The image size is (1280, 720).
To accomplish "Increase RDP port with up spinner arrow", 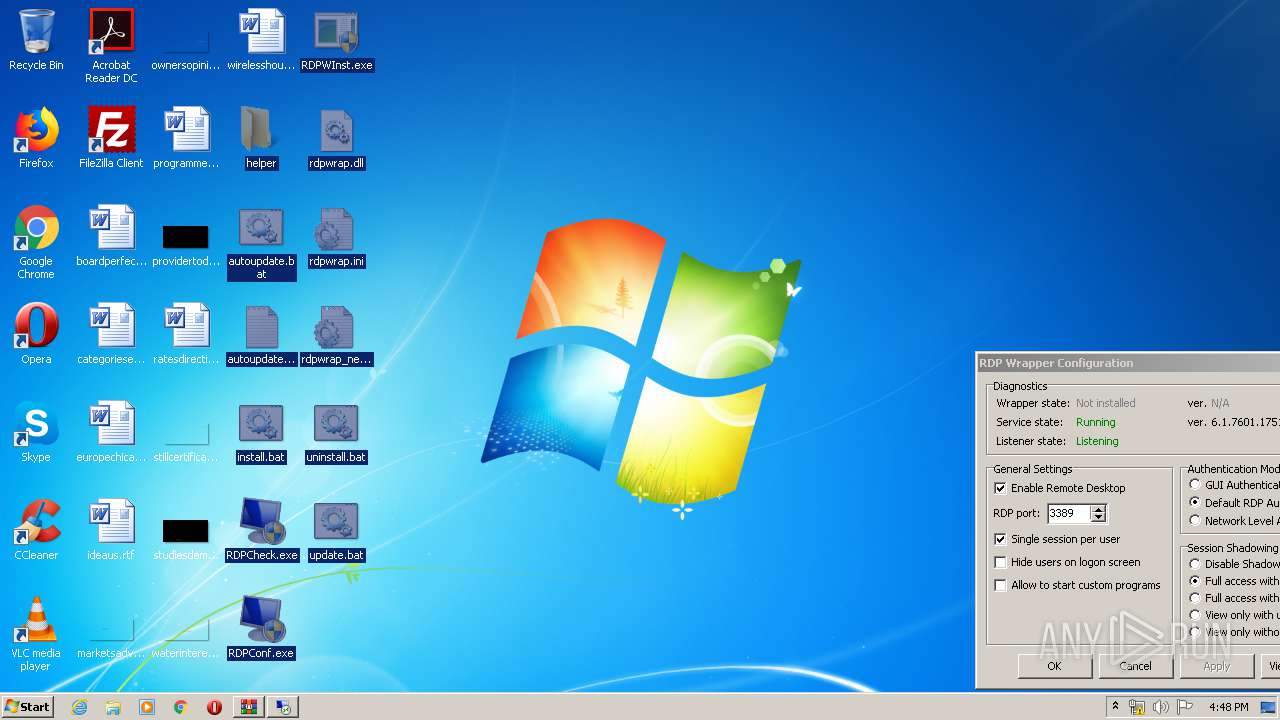I will coord(1098,509).
